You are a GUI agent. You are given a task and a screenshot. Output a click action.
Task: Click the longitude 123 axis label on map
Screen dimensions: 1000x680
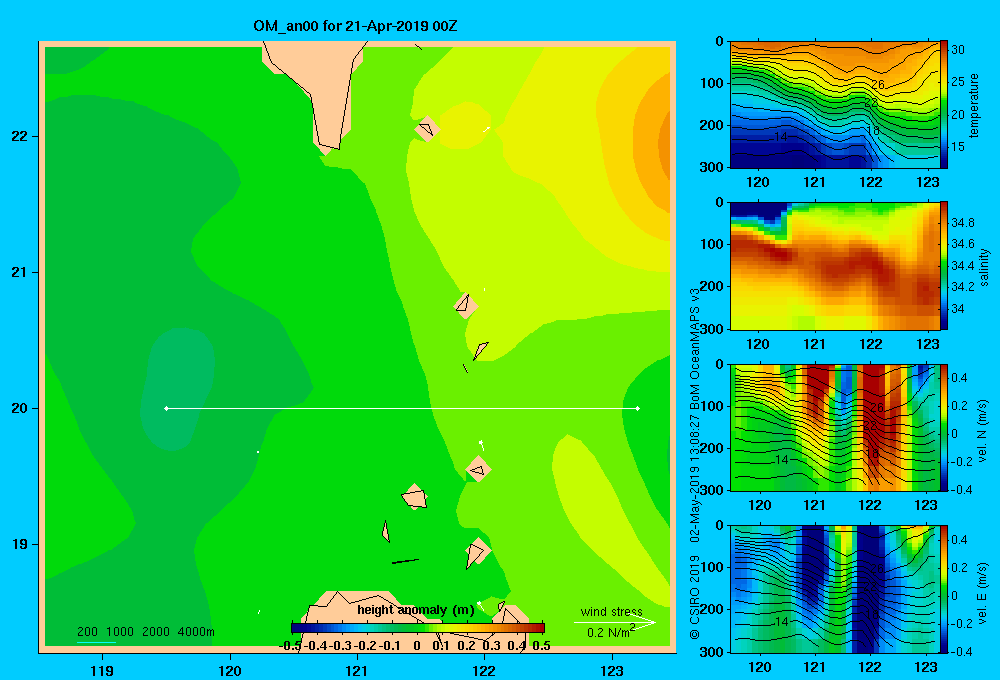612,670
